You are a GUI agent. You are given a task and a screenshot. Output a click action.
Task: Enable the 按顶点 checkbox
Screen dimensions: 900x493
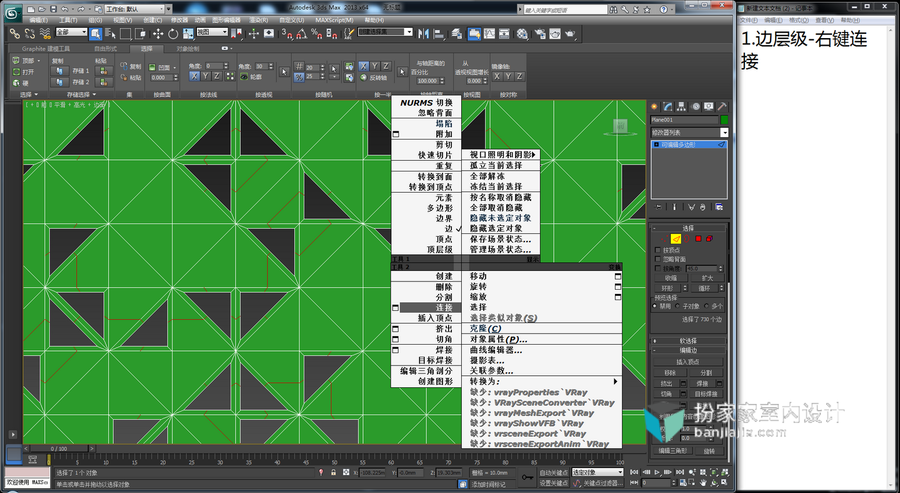click(658, 250)
